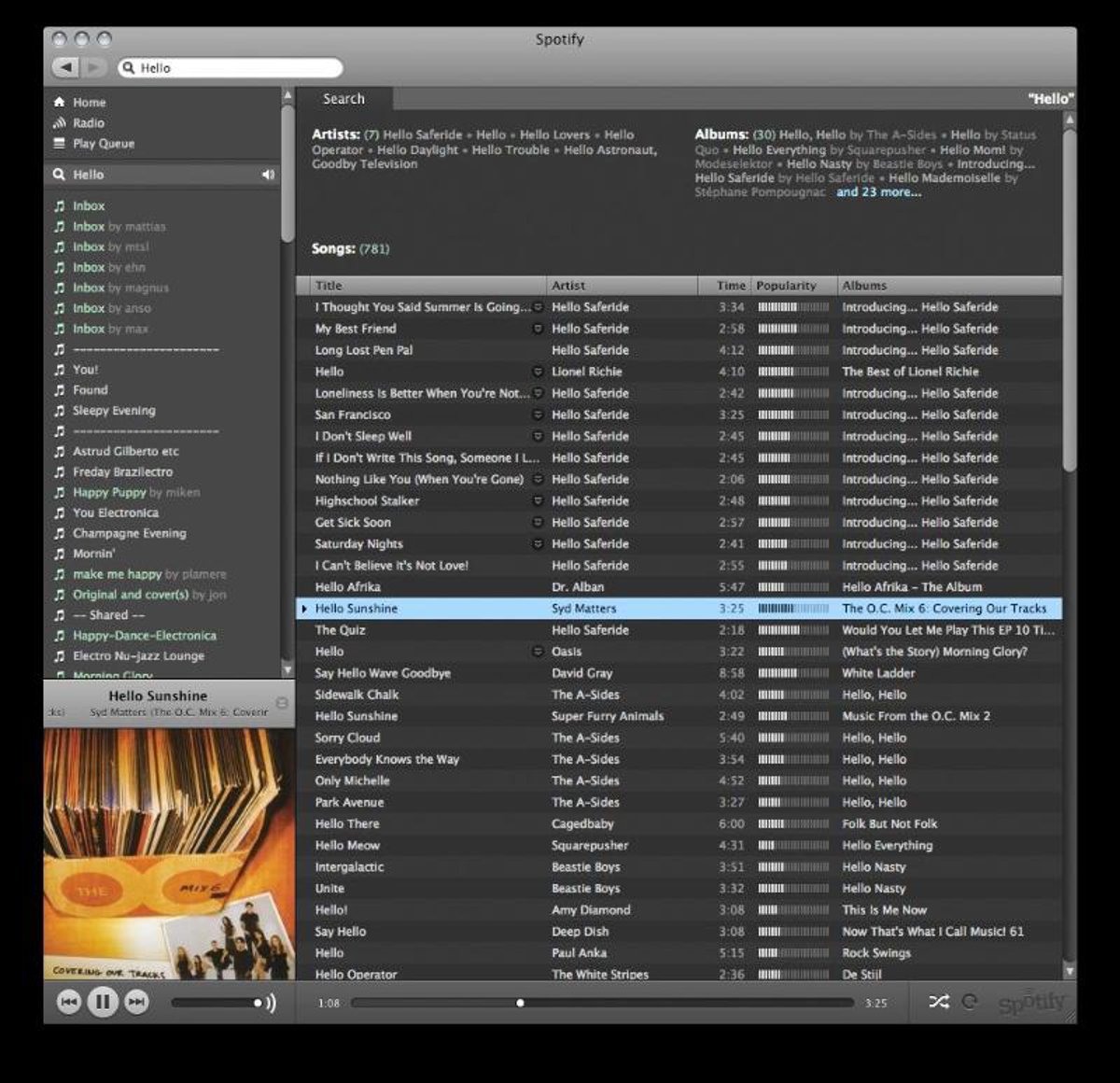Open dropdown arrow on Lionel Richie's Hello

coord(538,372)
